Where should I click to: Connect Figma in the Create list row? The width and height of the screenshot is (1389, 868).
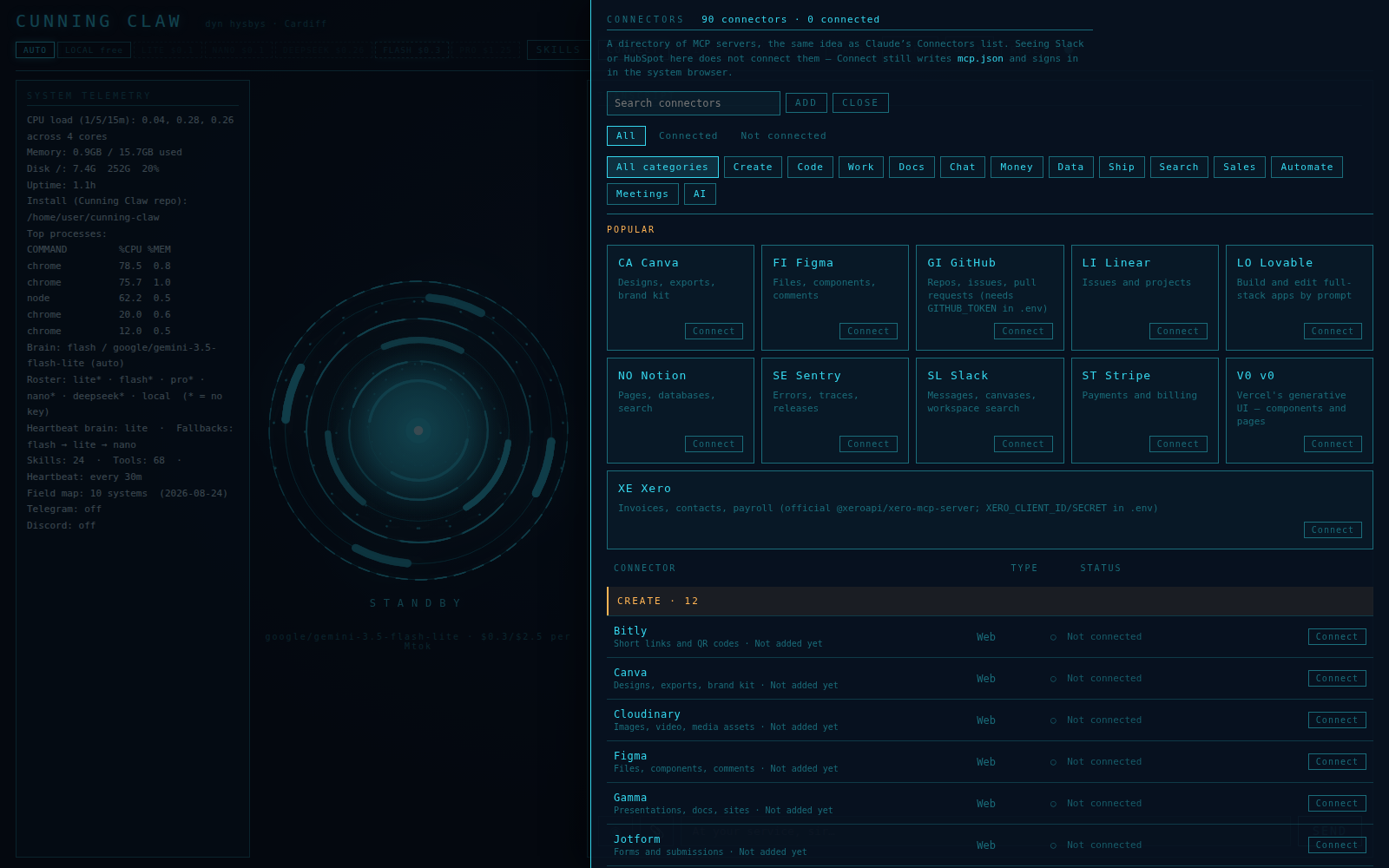point(1337,762)
